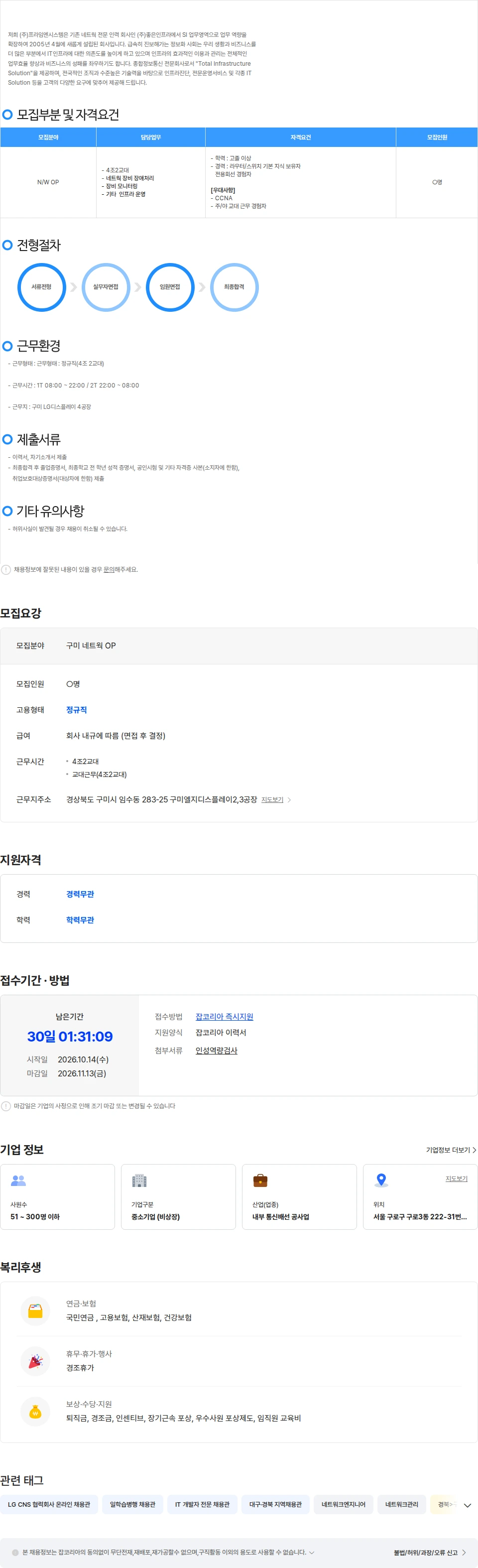Screen dimensions: 478x1568
Task: Click the 구미 네트웍 OP field value
Action: coord(91,645)
